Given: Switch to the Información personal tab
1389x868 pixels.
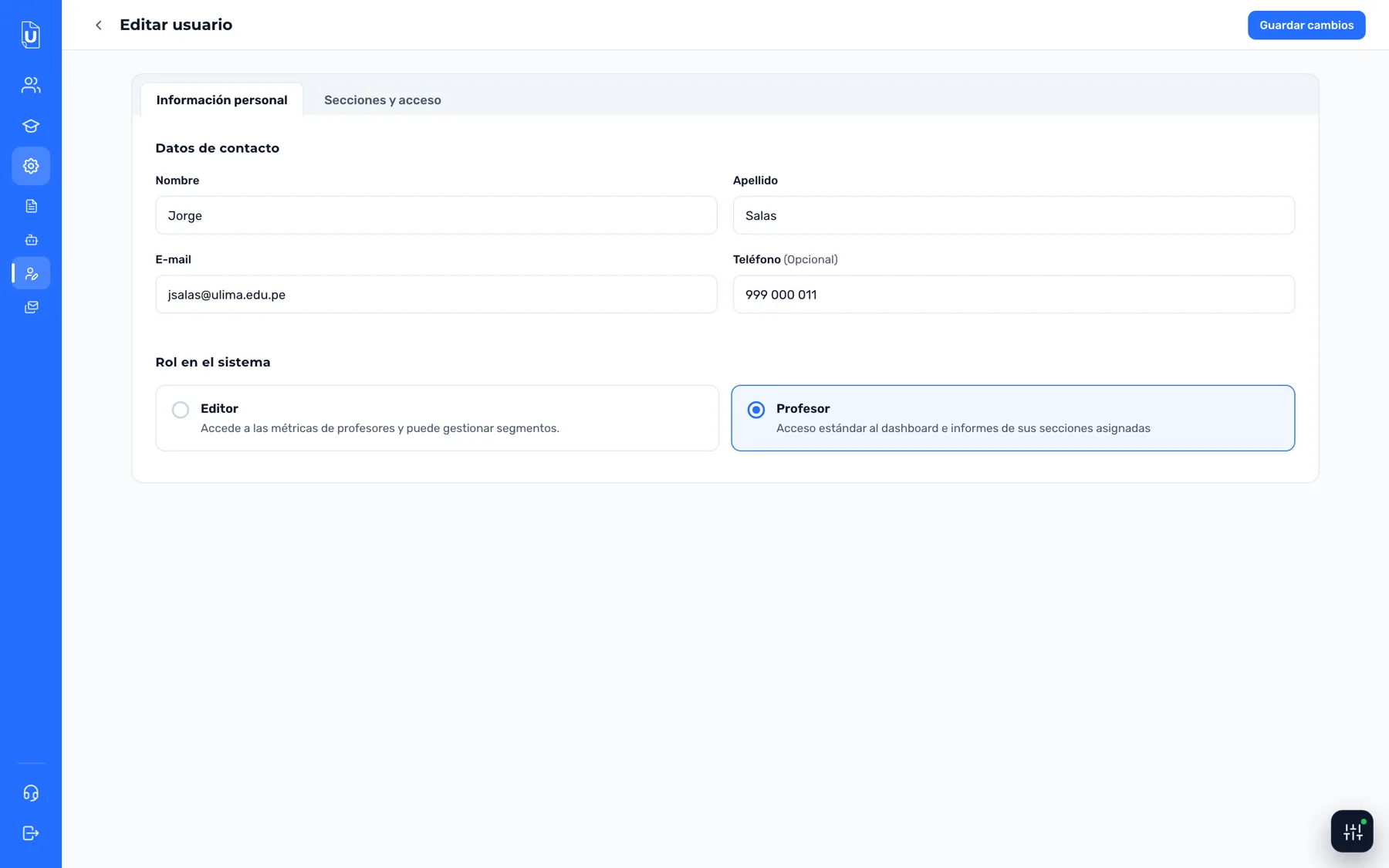Looking at the screenshot, I should [222, 100].
